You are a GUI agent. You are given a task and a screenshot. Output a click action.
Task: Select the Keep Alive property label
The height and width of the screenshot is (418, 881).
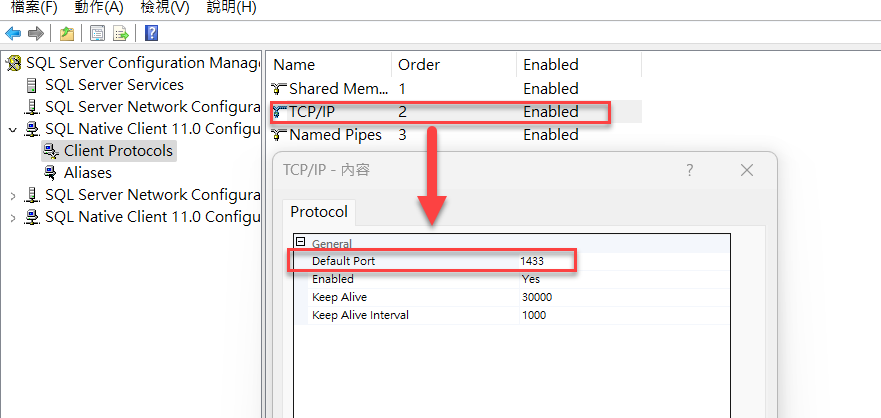pos(339,297)
